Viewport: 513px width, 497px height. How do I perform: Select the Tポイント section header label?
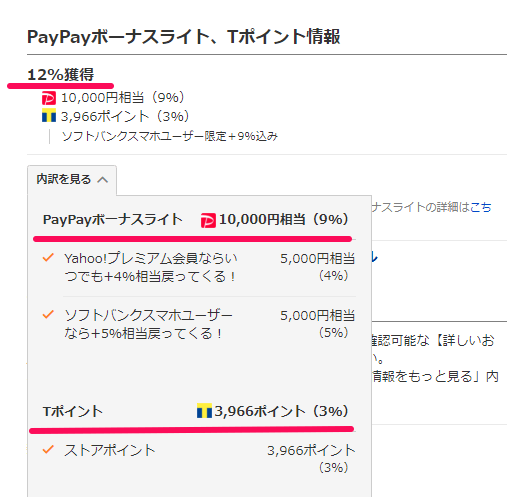73,411
